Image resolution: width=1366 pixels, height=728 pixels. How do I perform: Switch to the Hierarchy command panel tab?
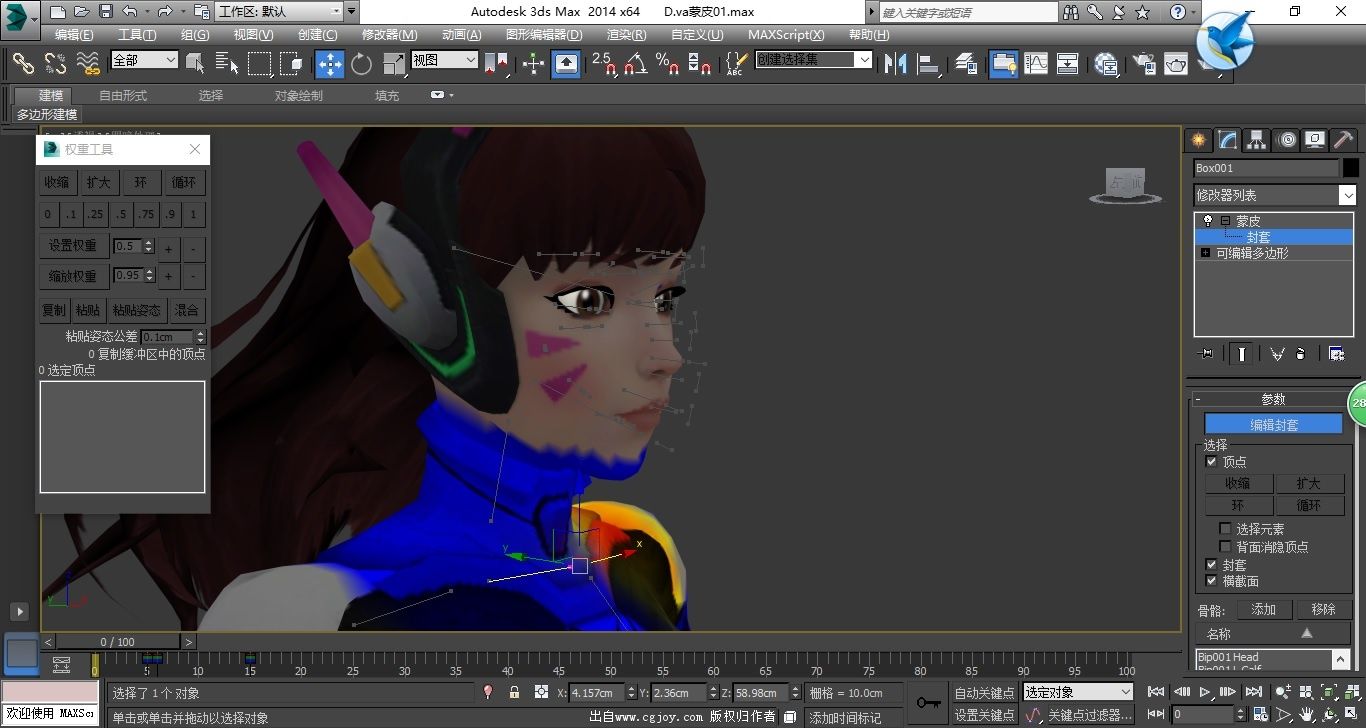[x=1257, y=140]
